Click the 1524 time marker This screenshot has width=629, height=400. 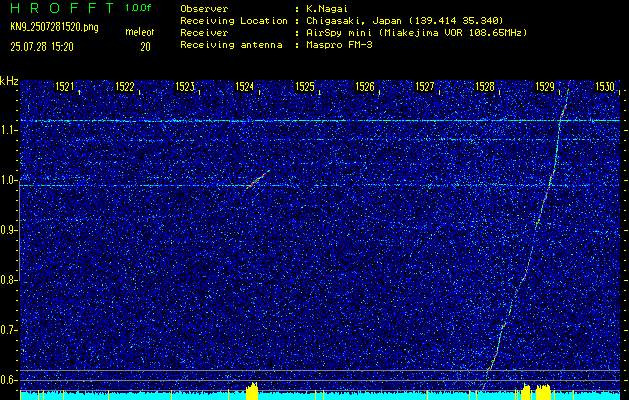tap(244, 87)
